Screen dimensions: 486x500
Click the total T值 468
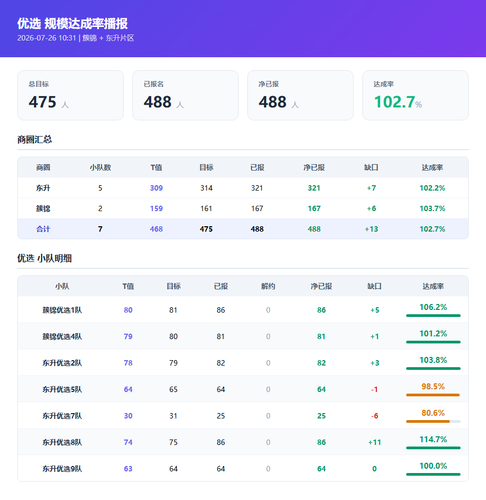(x=156, y=229)
